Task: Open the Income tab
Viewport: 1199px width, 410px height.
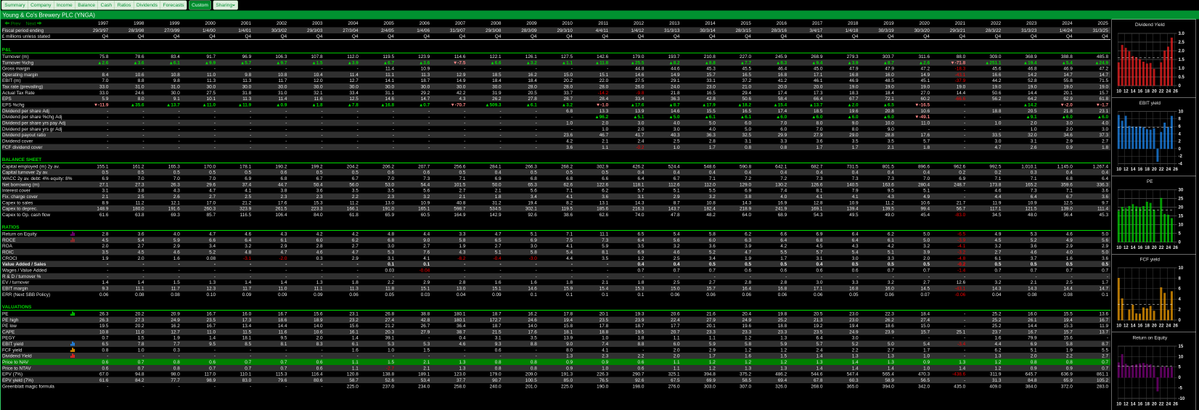Action: click(x=65, y=5)
